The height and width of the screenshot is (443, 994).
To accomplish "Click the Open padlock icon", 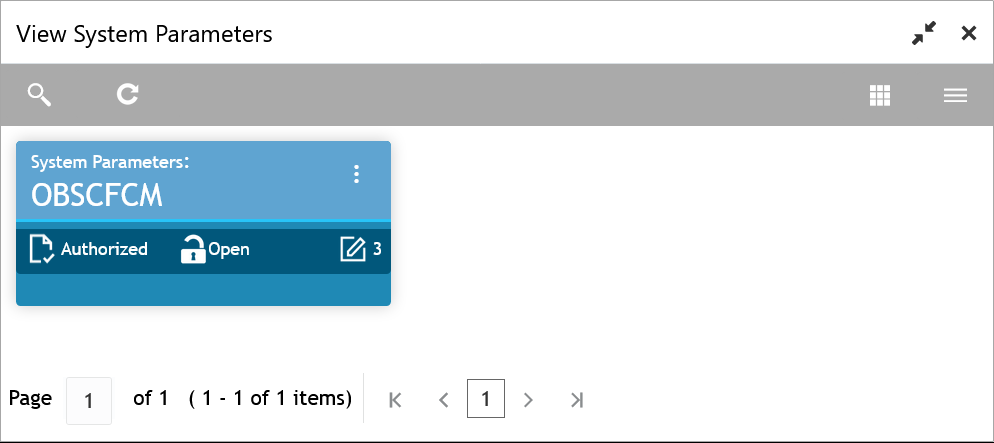I will click(x=193, y=248).
